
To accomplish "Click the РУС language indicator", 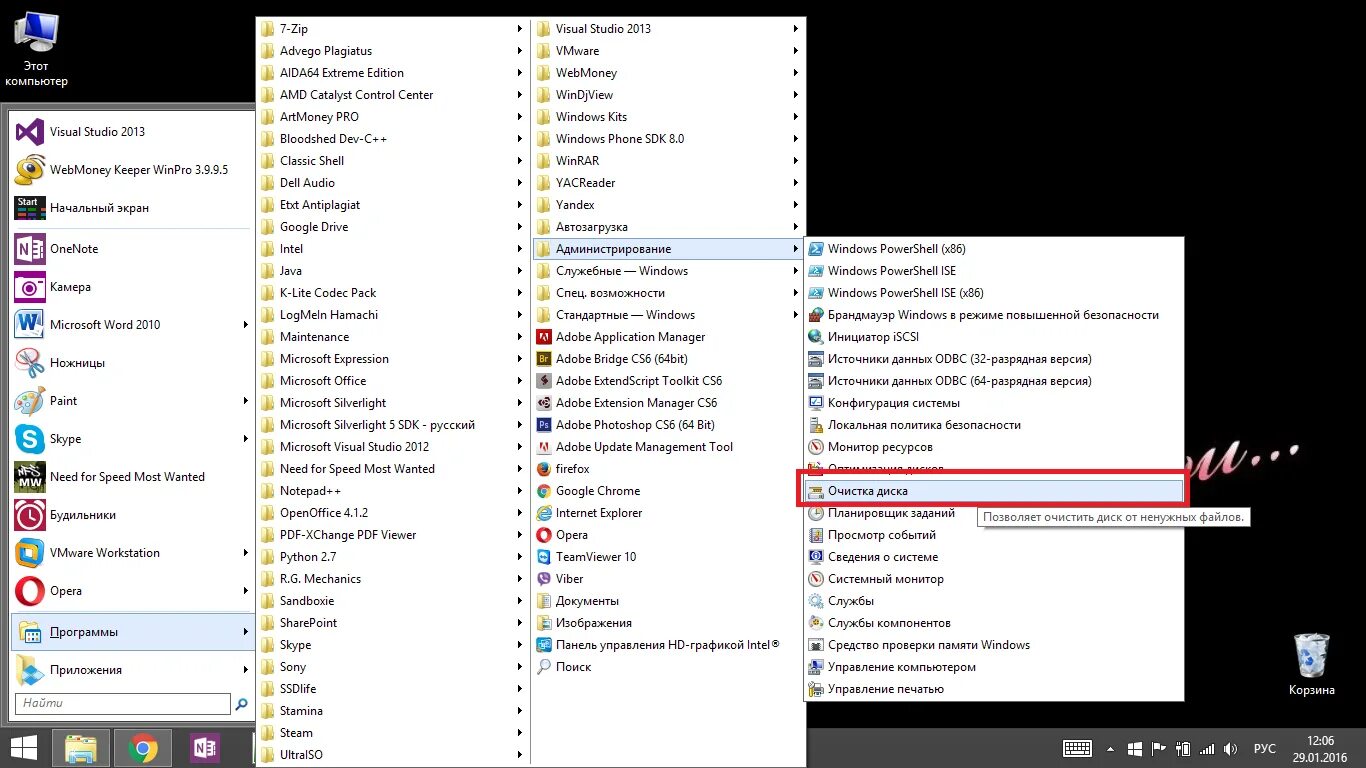I will point(1265,748).
